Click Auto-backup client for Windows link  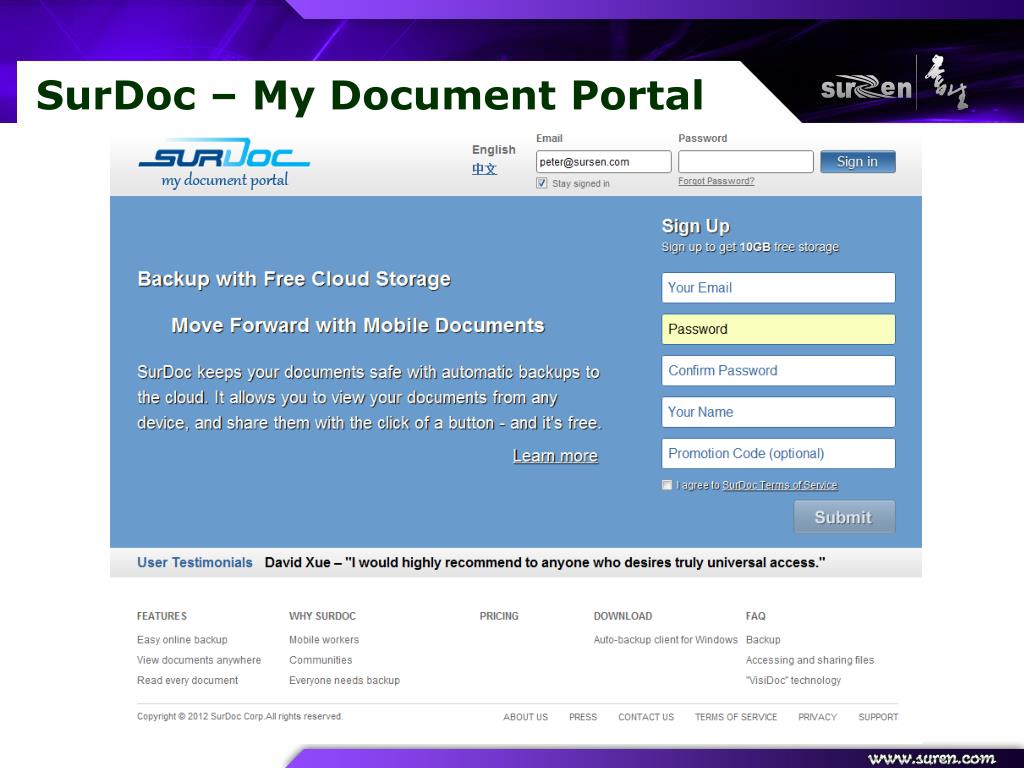tap(665, 639)
